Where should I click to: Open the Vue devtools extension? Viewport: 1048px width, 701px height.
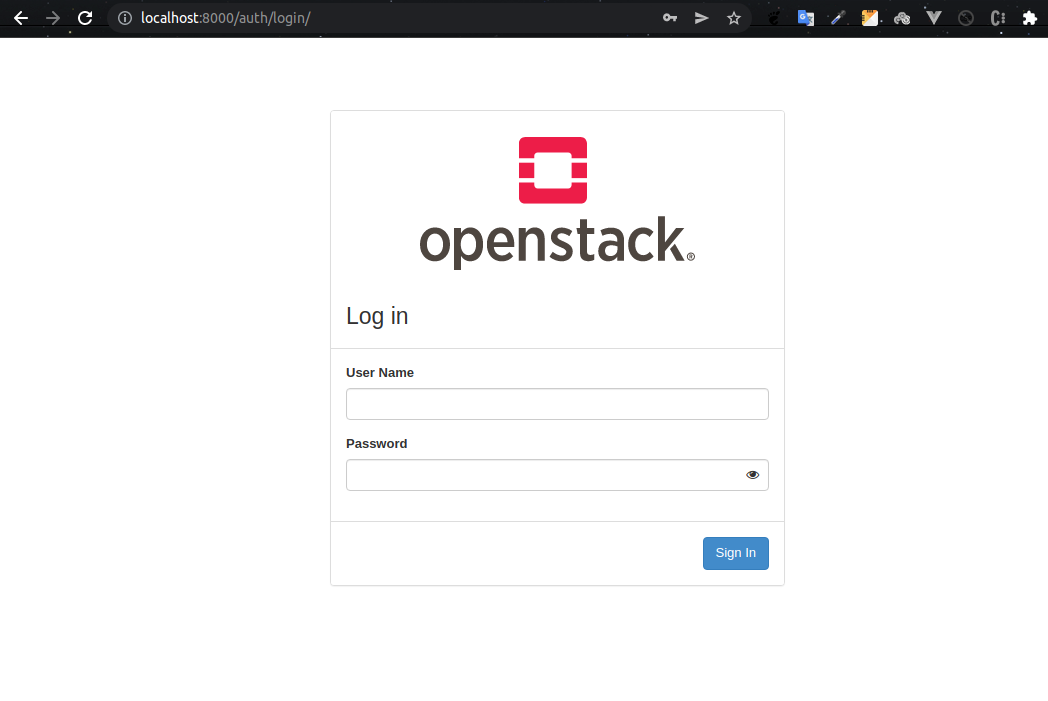pyautogui.click(x=934, y=18)
